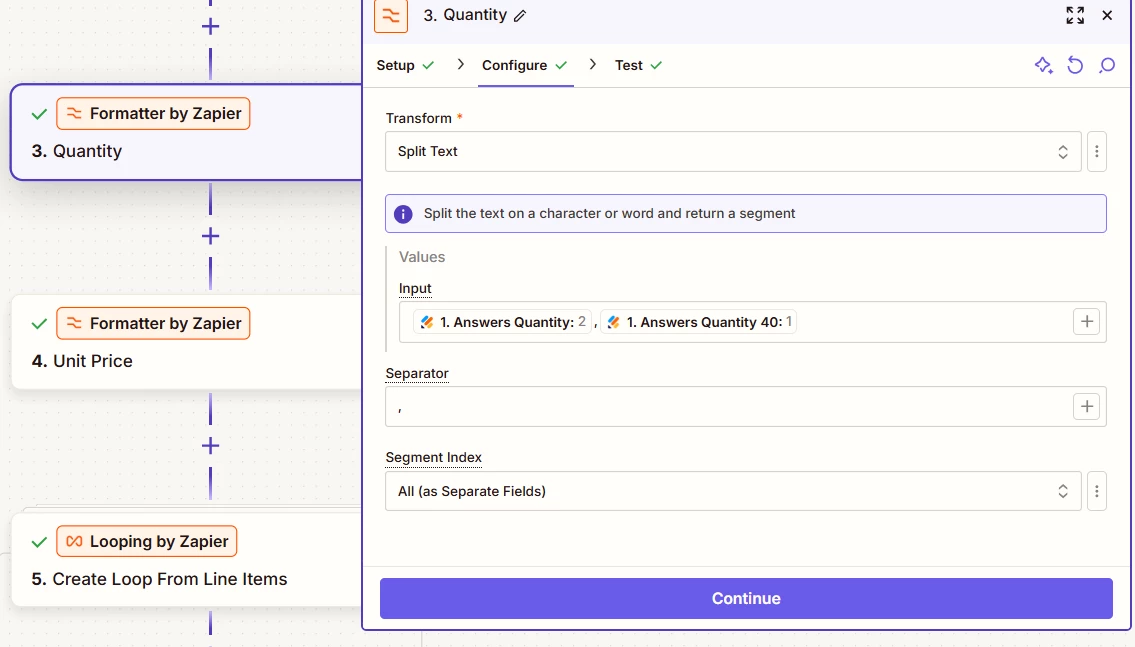Close the Quantity step panel
This screenshot has width=1135, height=647.
1107,15
